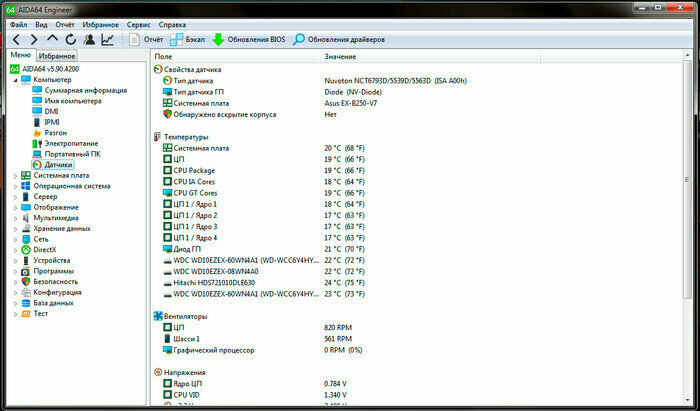Click the Устройства tree icon
The height and width of the screenshot is (411, 700).
coord(26,261)
